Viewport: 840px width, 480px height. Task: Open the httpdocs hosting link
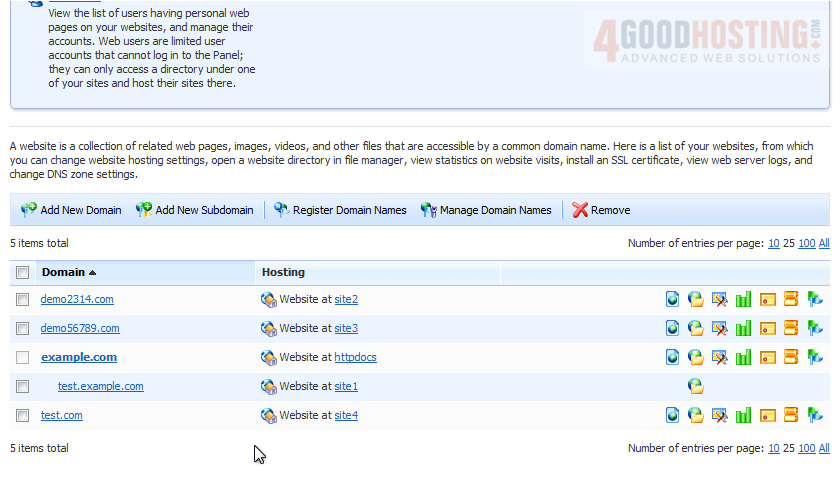click(x=355, y=357)
